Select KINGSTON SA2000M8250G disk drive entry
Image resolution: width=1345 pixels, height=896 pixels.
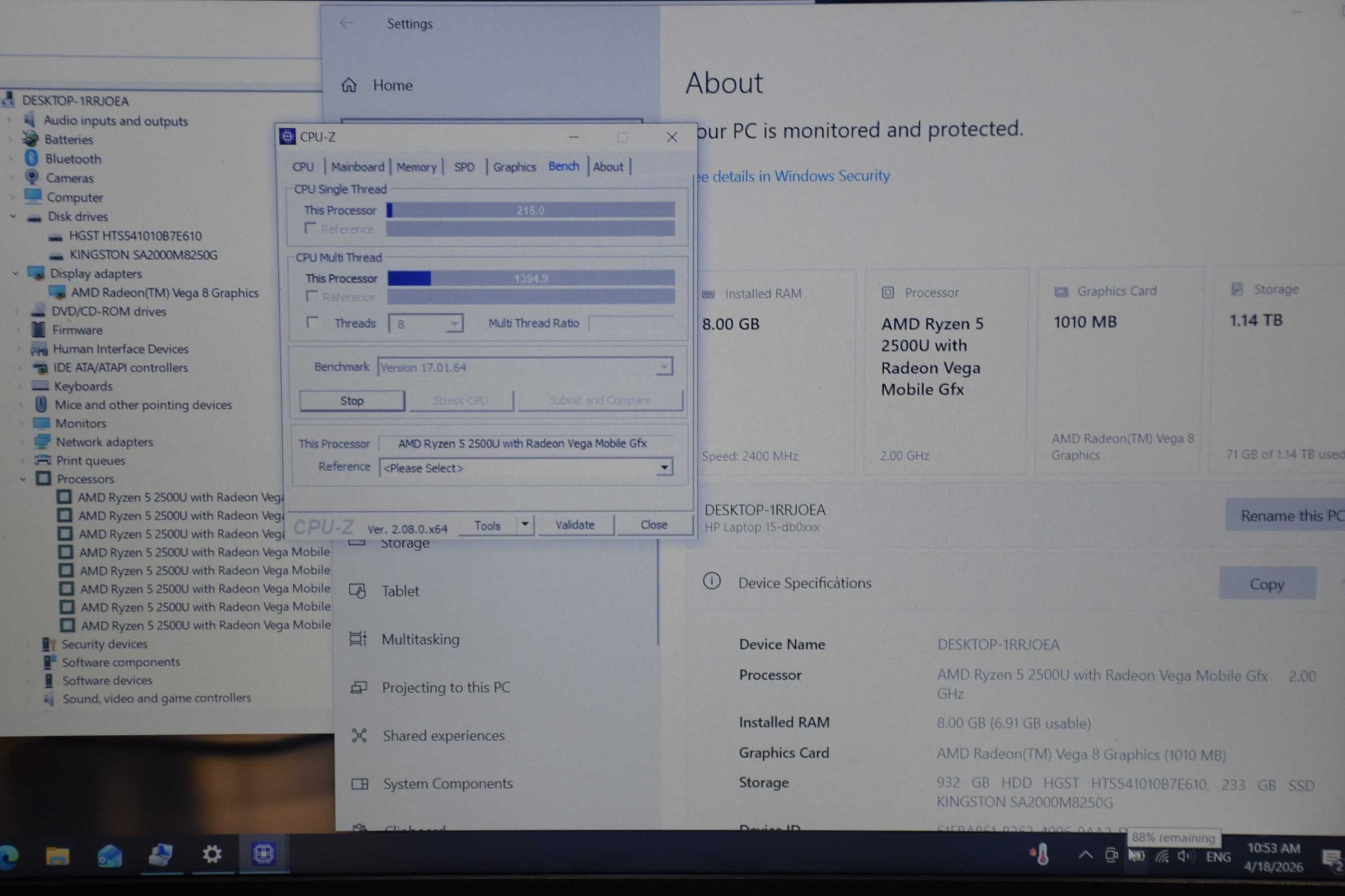tap(143, 255)
